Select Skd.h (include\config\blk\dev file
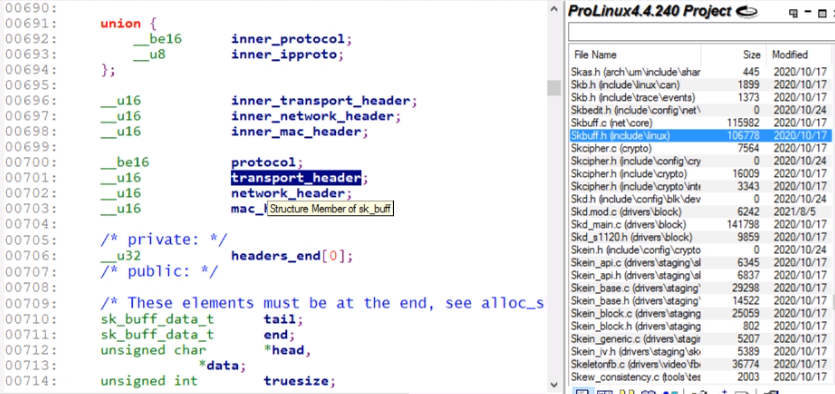The height and width of the screenshot is (394, 835). [x=700, y=199]
